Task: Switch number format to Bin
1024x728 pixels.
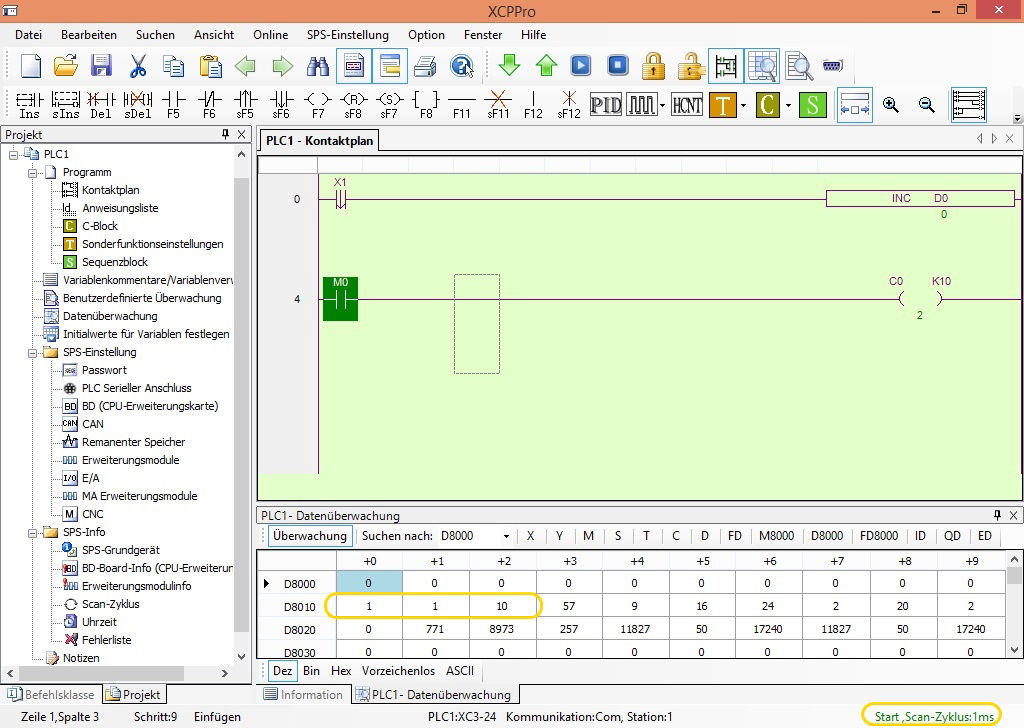Action: tap(311, 670)
